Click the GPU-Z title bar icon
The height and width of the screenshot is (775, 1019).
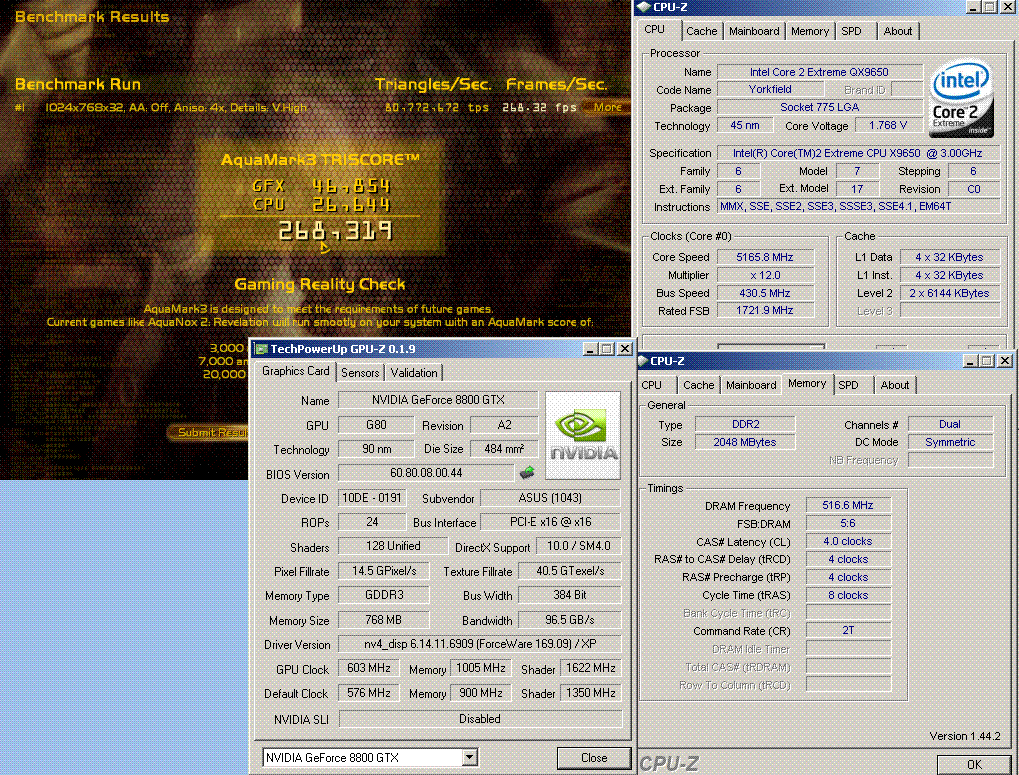tap(261, 349)
